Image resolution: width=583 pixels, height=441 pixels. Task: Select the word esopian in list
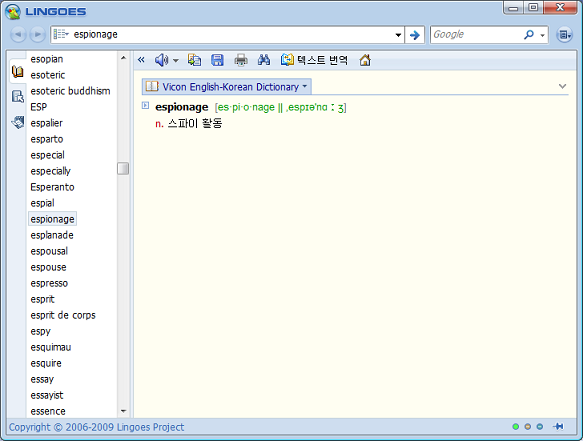(47, 59)
